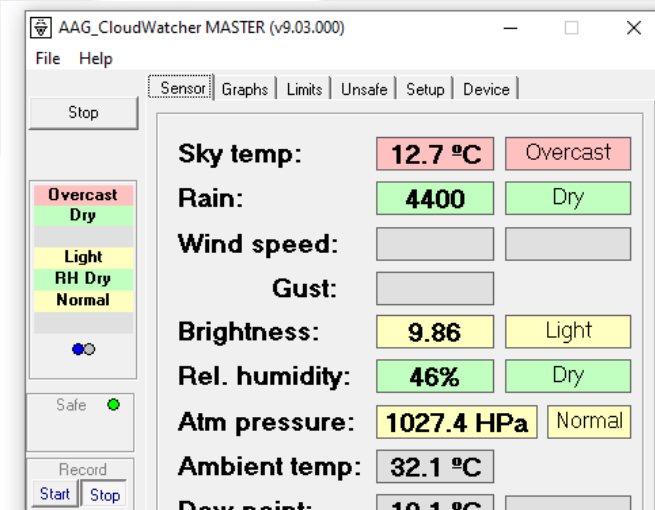The height and width of the screenshot is (510, 655).
Task: Click the Brightness: label
Action: point(249,332)
